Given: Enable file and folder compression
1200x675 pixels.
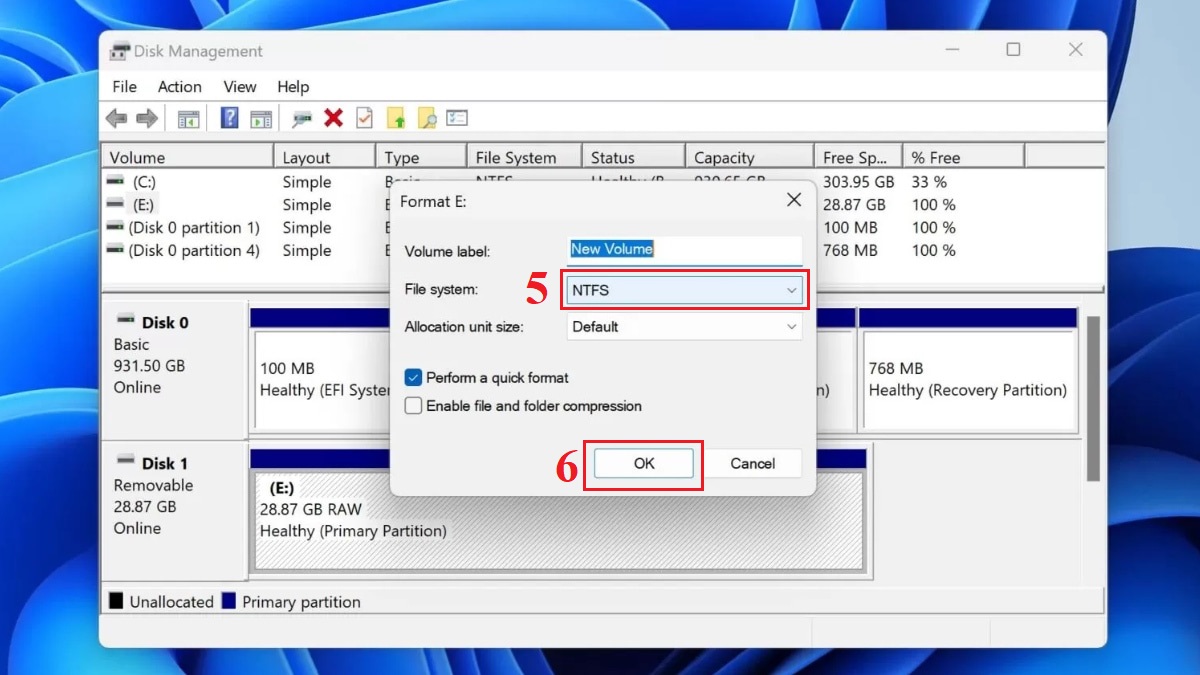Looking at the screenshot, I should tap(414, 406).
